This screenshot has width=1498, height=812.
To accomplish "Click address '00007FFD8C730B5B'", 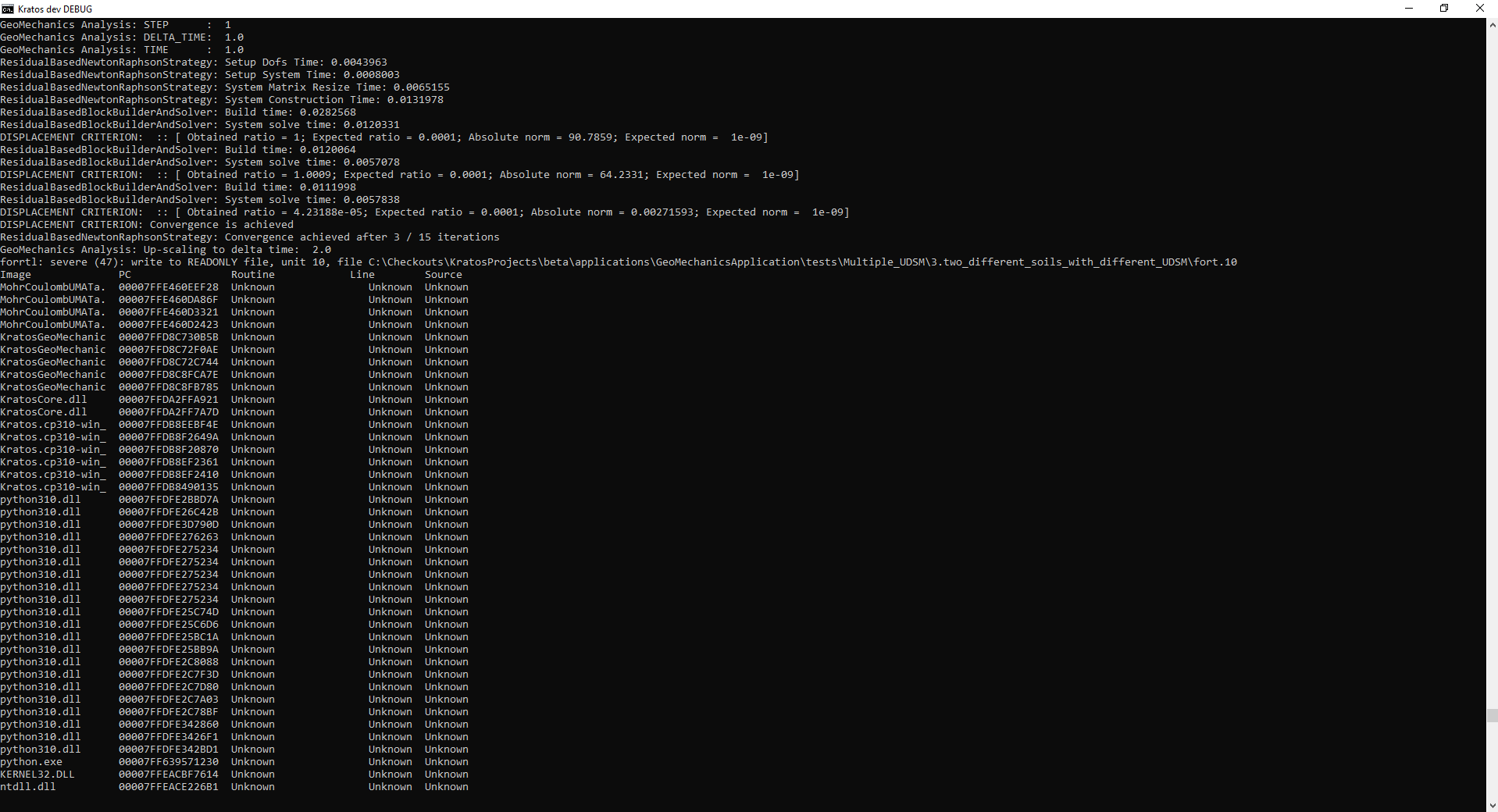I will (169, 337).
